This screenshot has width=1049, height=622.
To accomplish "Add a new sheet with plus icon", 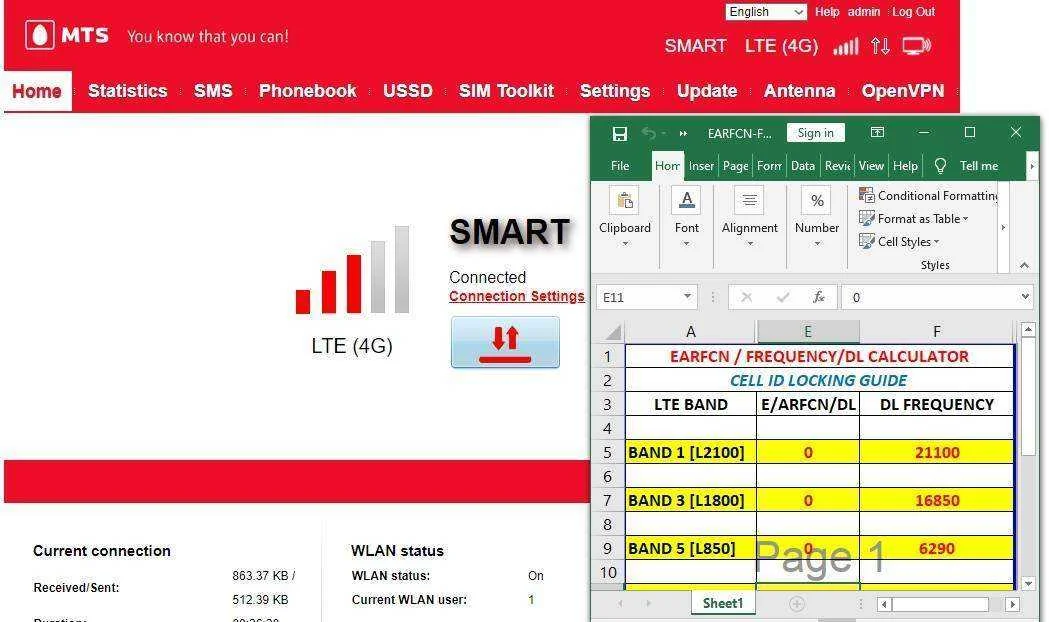I will 796,604.
